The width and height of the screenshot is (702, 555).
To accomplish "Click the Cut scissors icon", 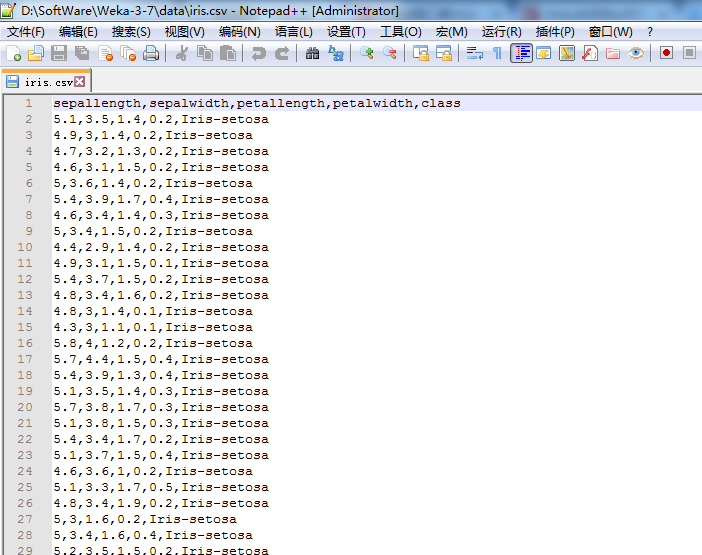I will (x=182, y=53).
